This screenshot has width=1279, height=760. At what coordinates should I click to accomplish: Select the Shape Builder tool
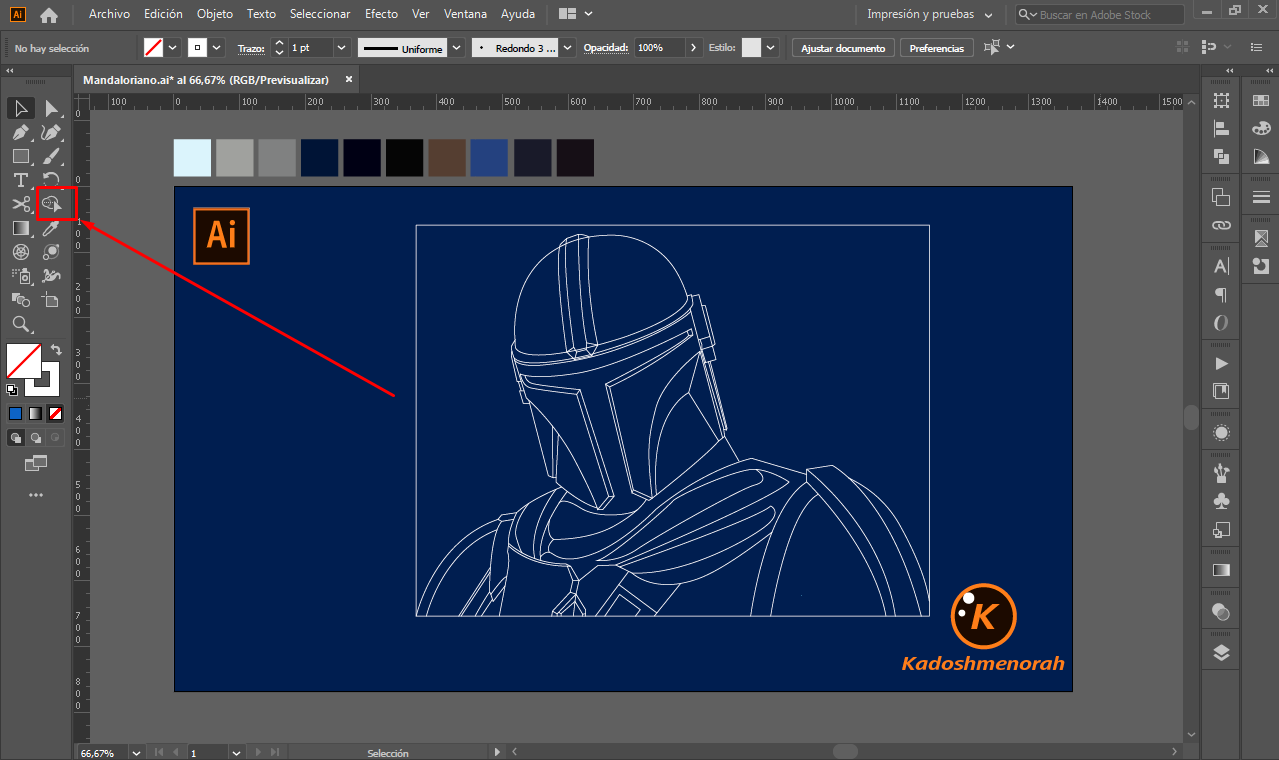pos(51,204)
